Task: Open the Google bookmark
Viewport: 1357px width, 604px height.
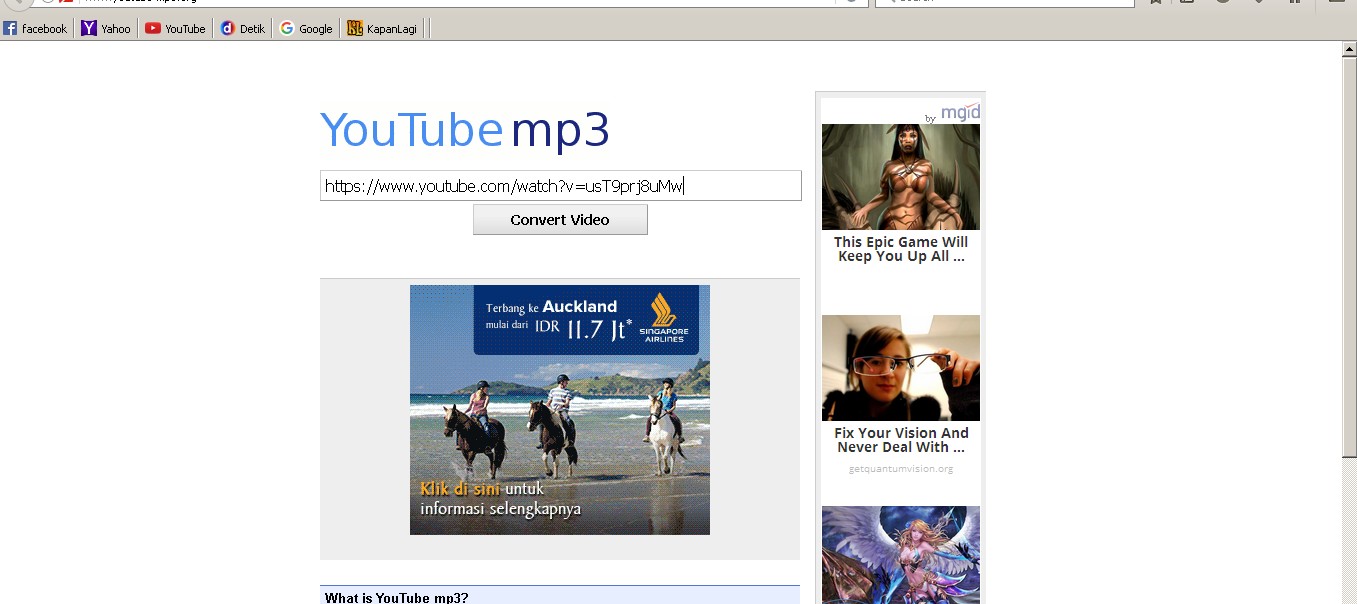Action: coord(305,28)
